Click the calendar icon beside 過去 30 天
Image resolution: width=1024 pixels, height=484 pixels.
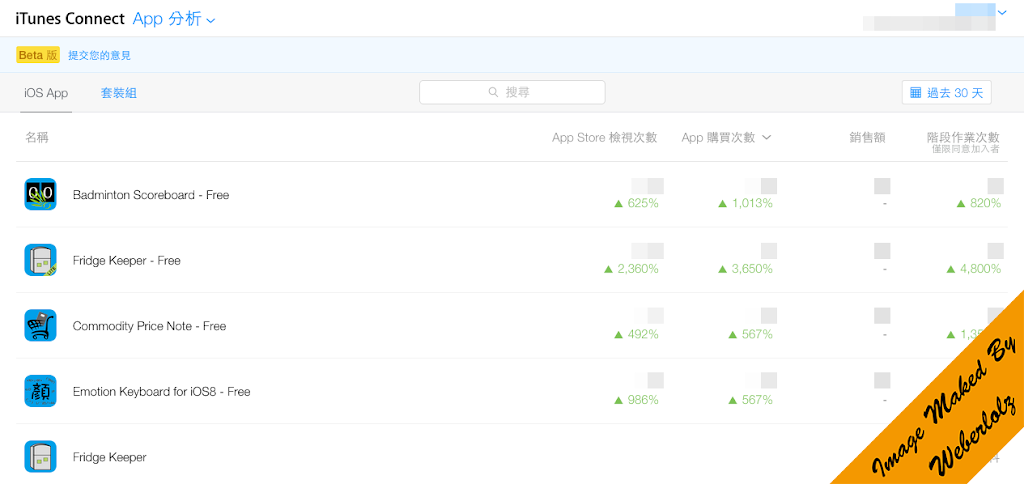click(x=915, y=93)
